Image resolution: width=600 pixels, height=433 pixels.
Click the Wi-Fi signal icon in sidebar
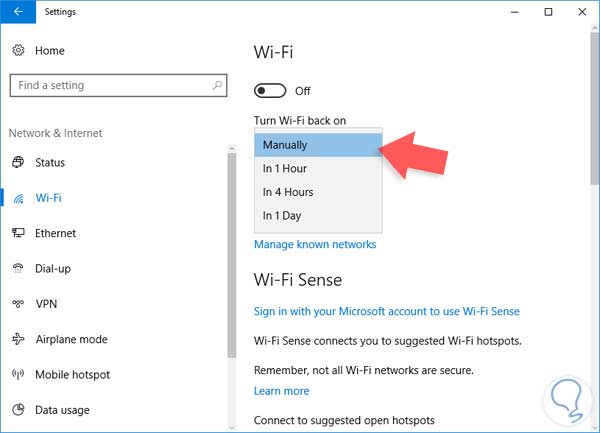click(18, 198)
